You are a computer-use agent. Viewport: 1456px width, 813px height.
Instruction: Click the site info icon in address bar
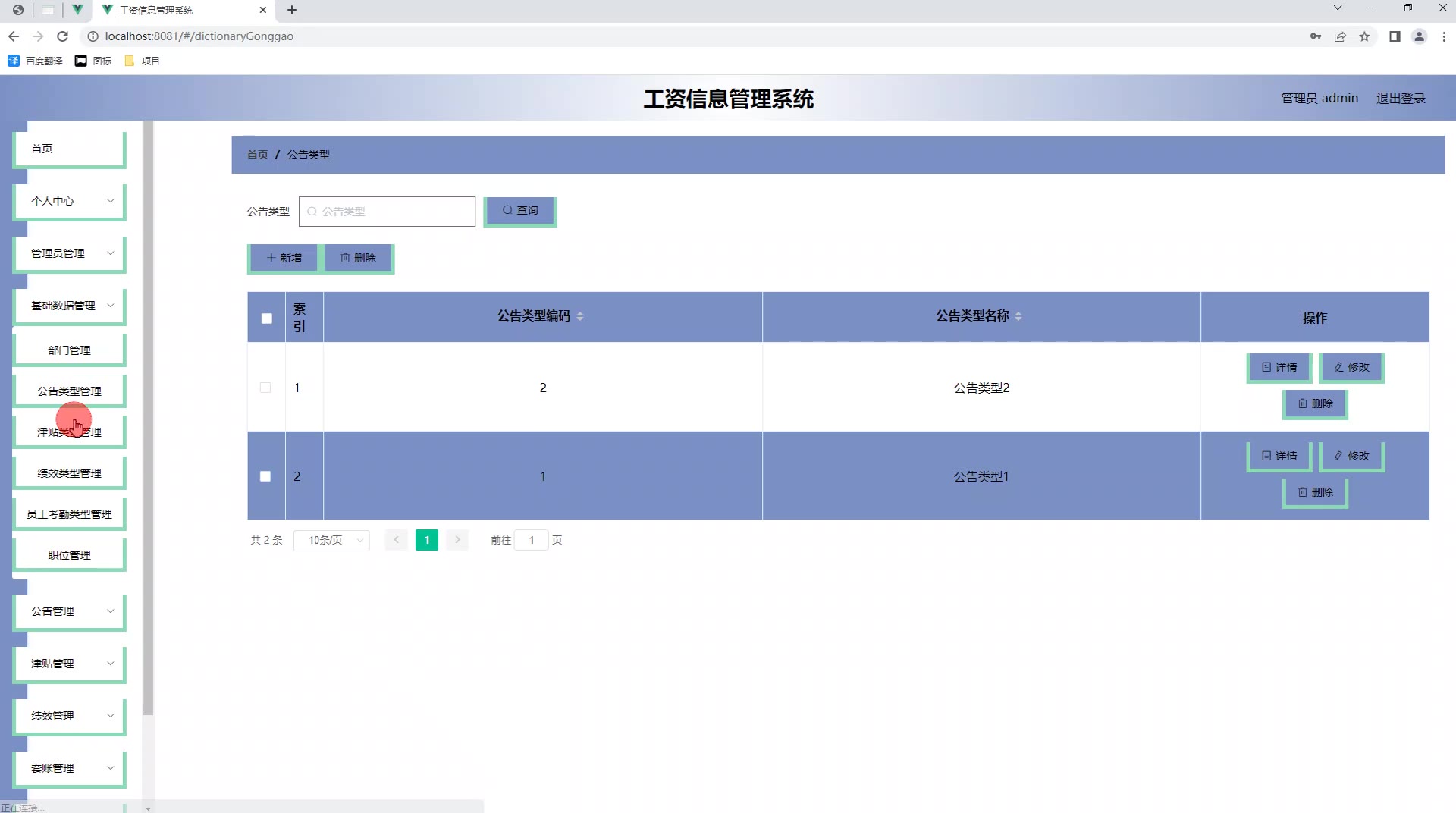93,36
